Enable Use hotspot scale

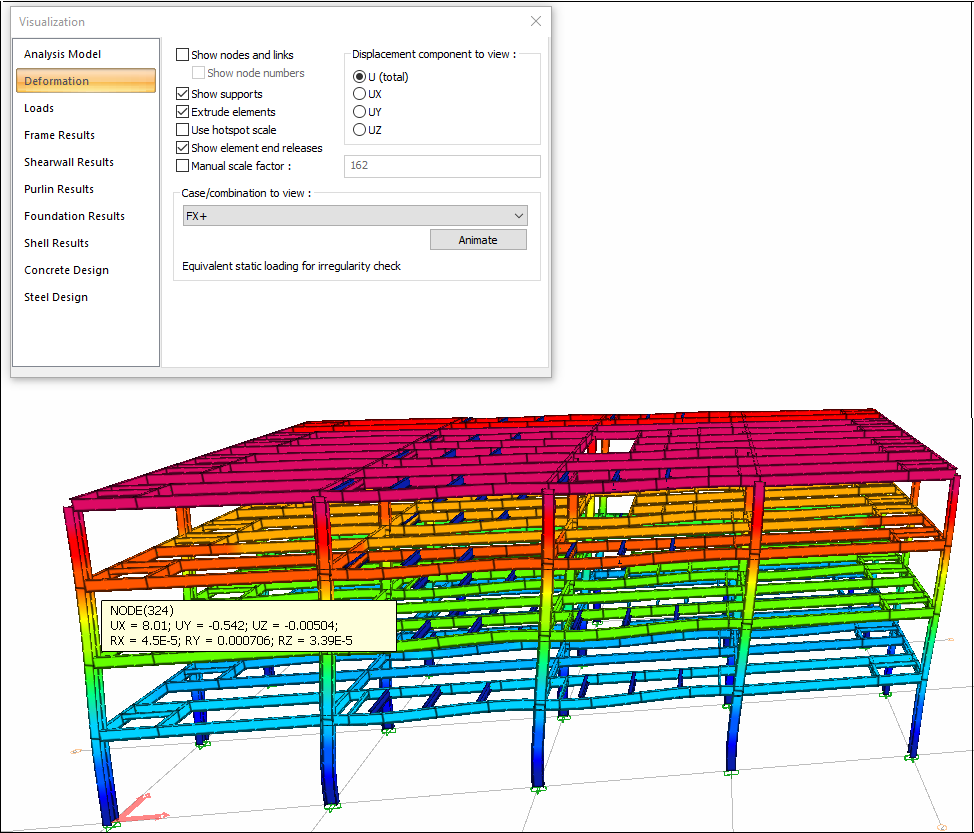click(182, 130)
